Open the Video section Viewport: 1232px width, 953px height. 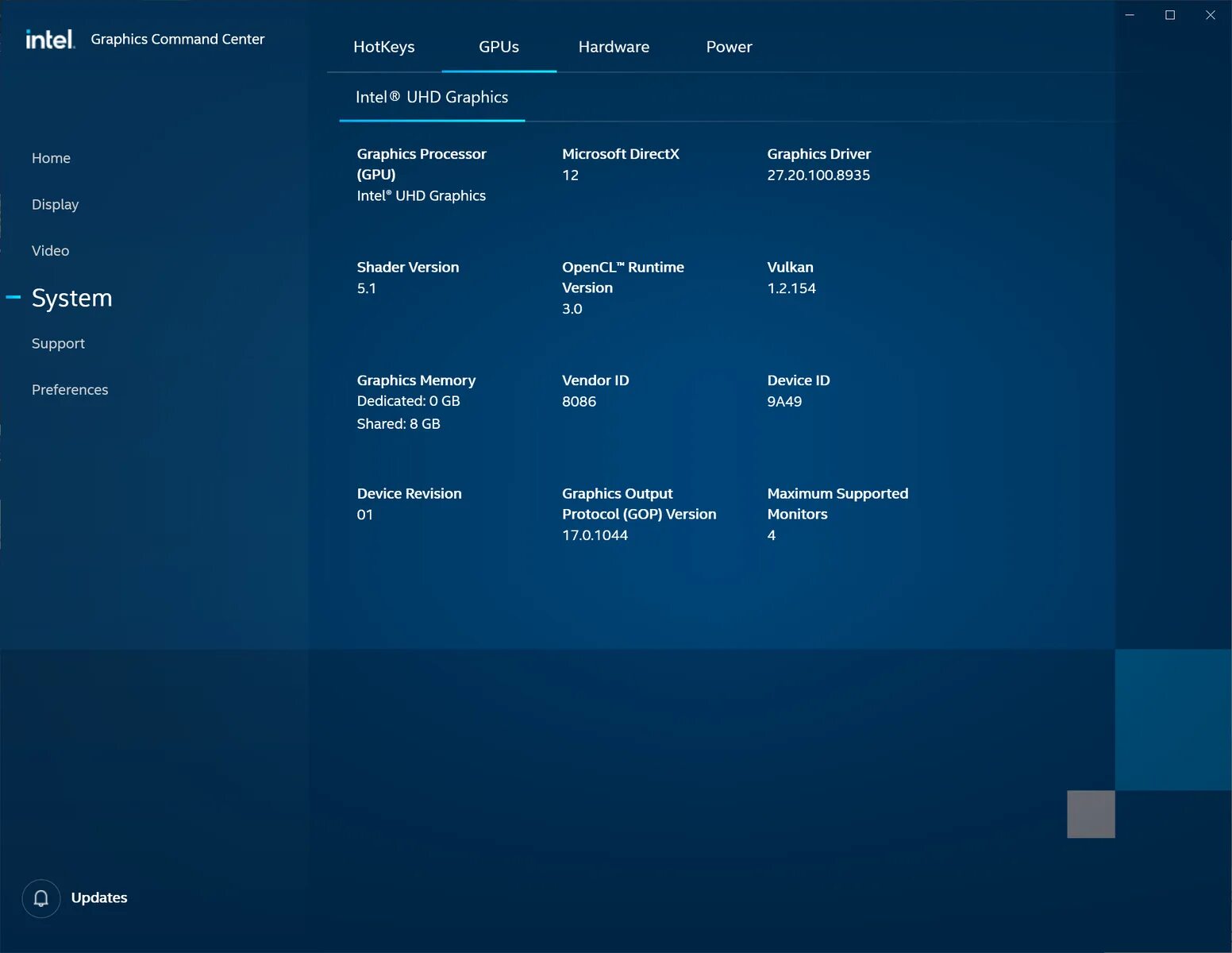point(50,251)
